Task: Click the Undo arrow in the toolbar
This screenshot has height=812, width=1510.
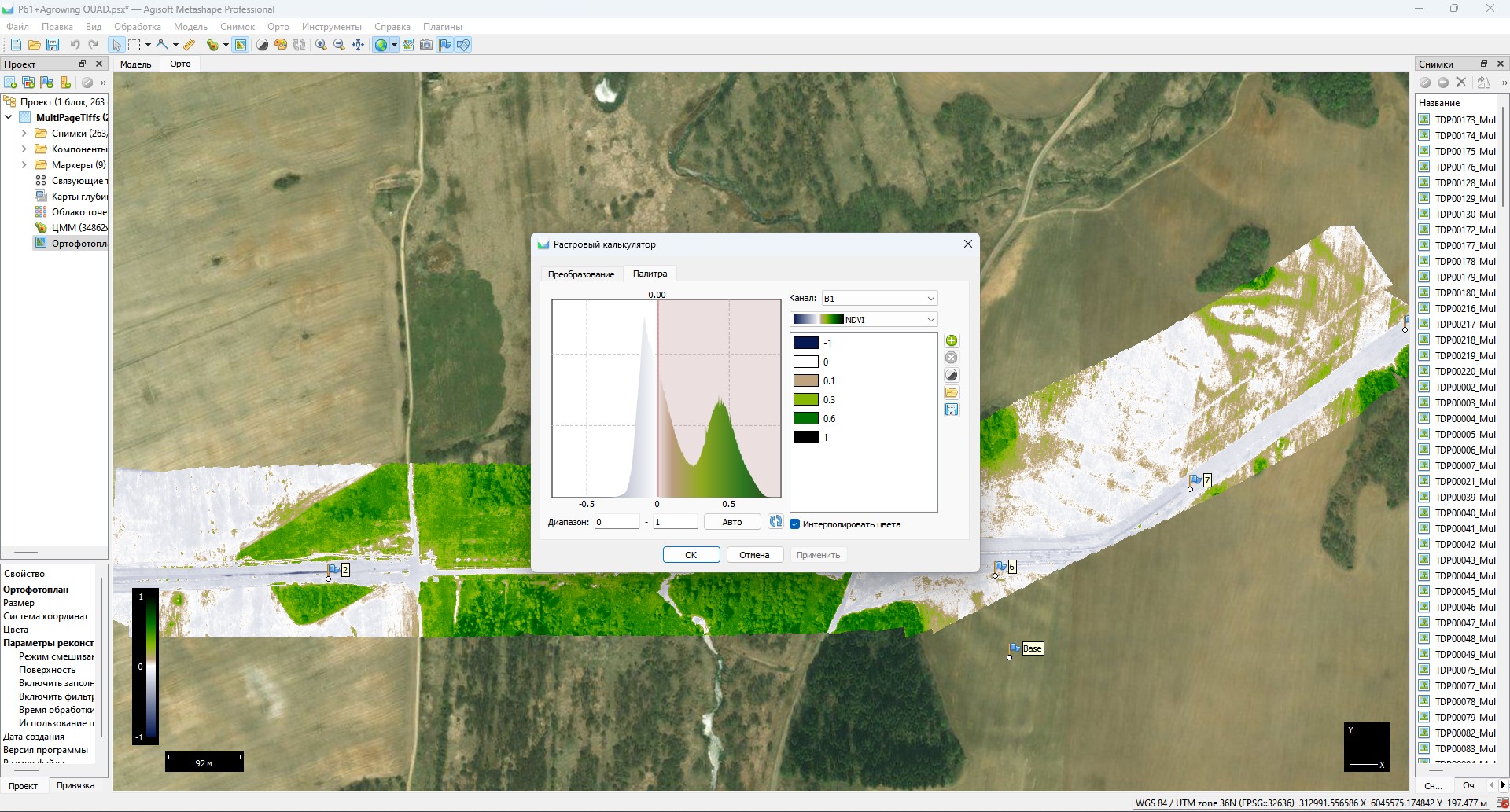Action: point(75,45)
